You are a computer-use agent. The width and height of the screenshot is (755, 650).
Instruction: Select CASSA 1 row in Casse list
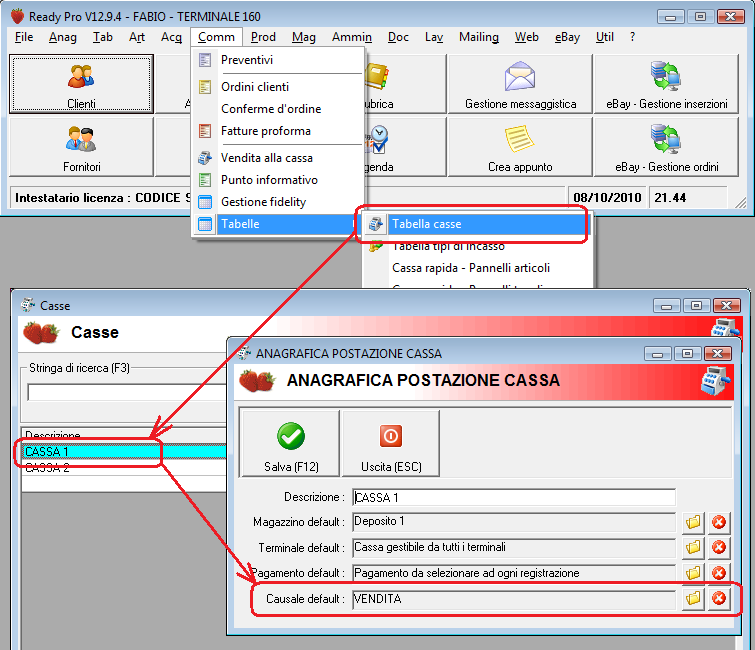tap(124, 452)
